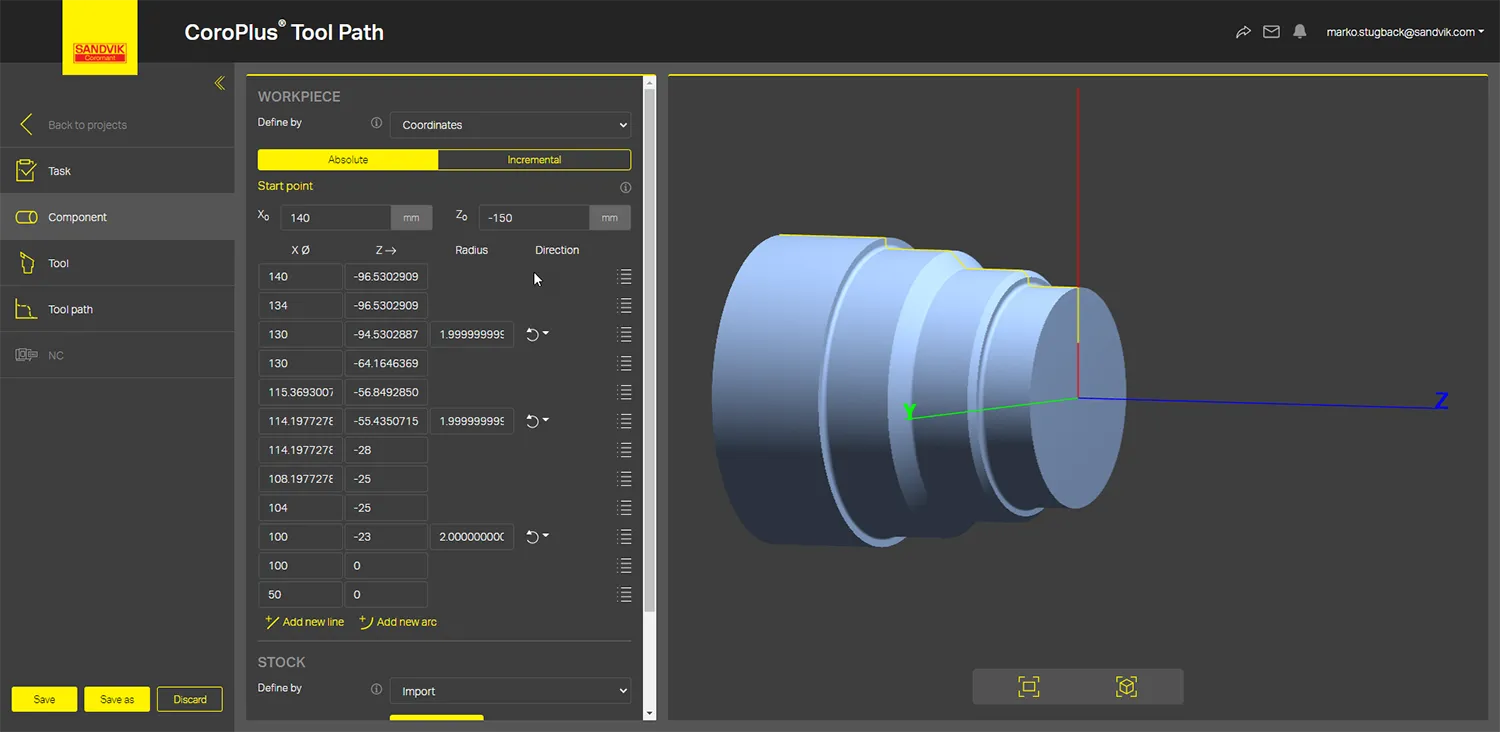Click the Discard button
Image resolution: width=1500 pixels, height=732 pixels.
tap(190, 699)
